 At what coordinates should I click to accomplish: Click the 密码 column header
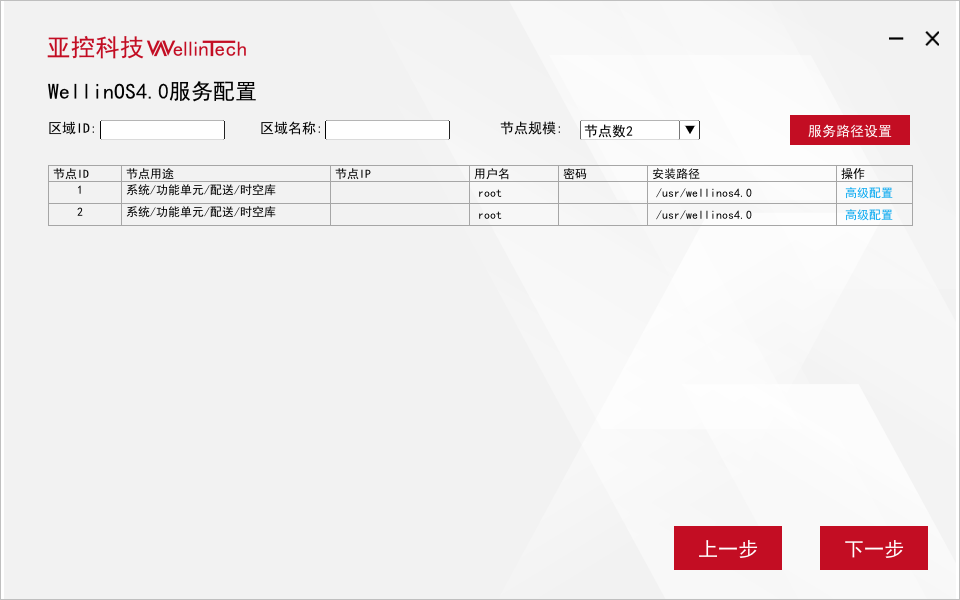[602, 173]
